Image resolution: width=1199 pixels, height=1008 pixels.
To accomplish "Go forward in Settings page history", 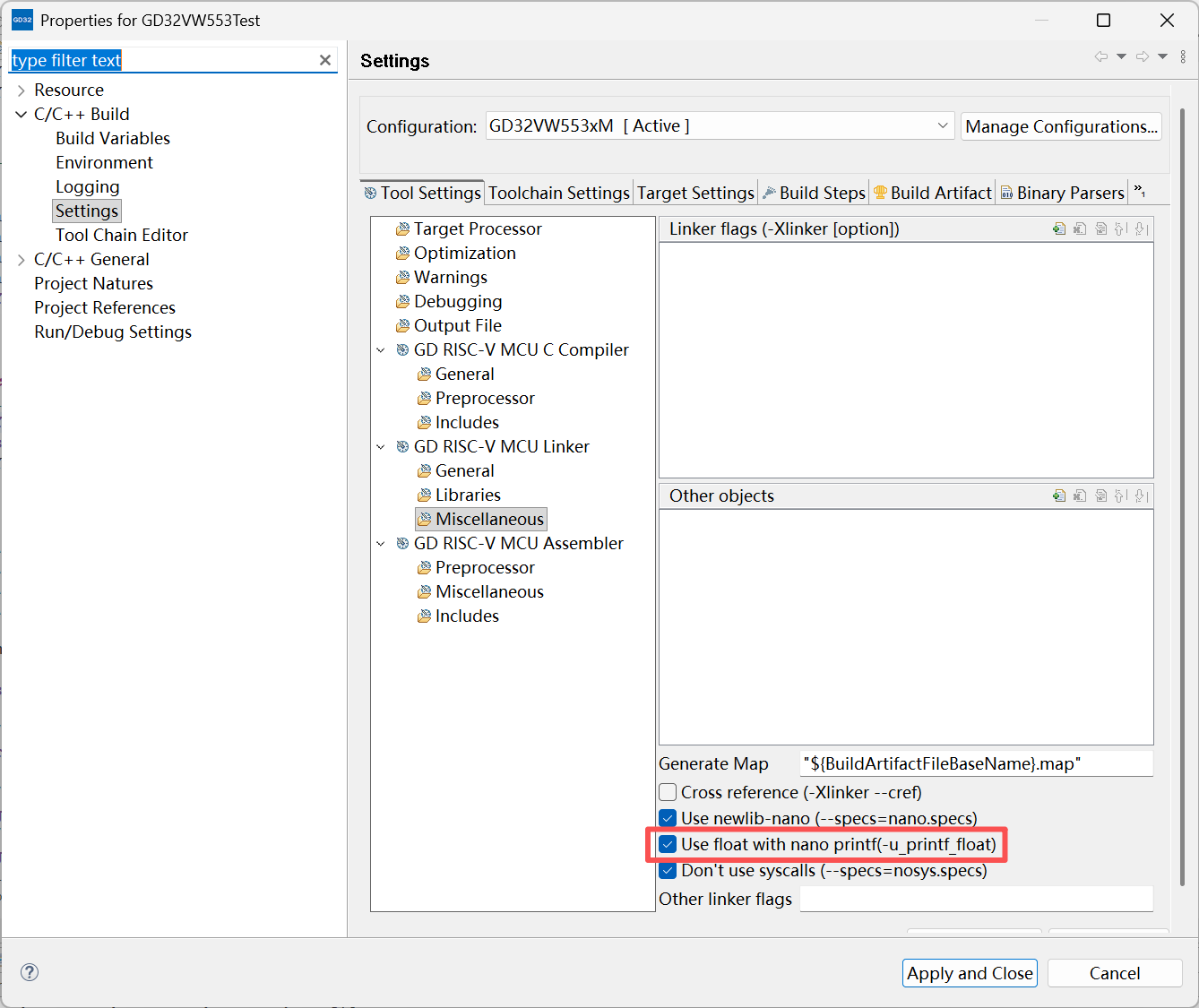I will tap(1143, 56).
